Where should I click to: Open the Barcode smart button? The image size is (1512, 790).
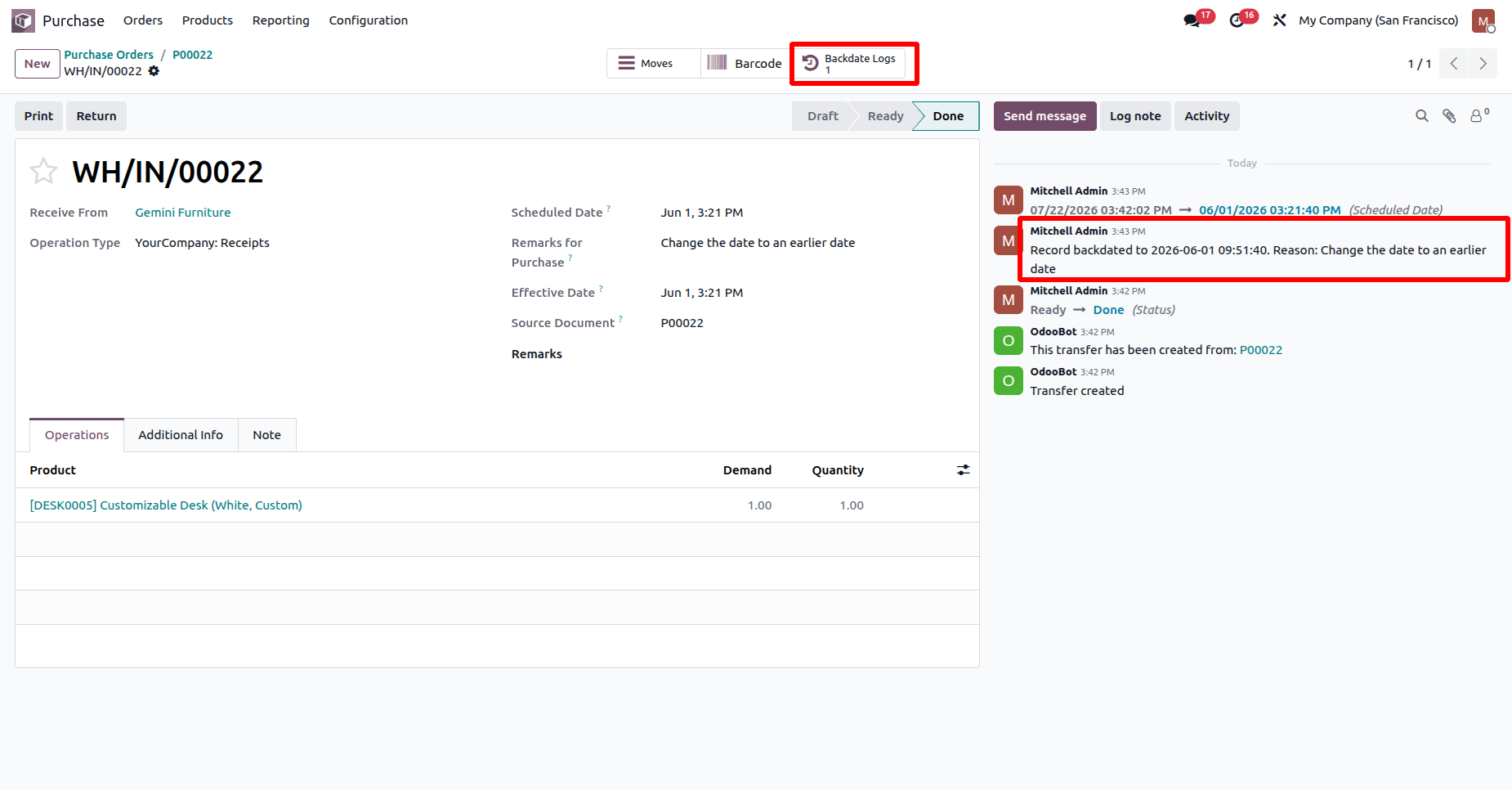pyautogui.click(x=745, y=64)
